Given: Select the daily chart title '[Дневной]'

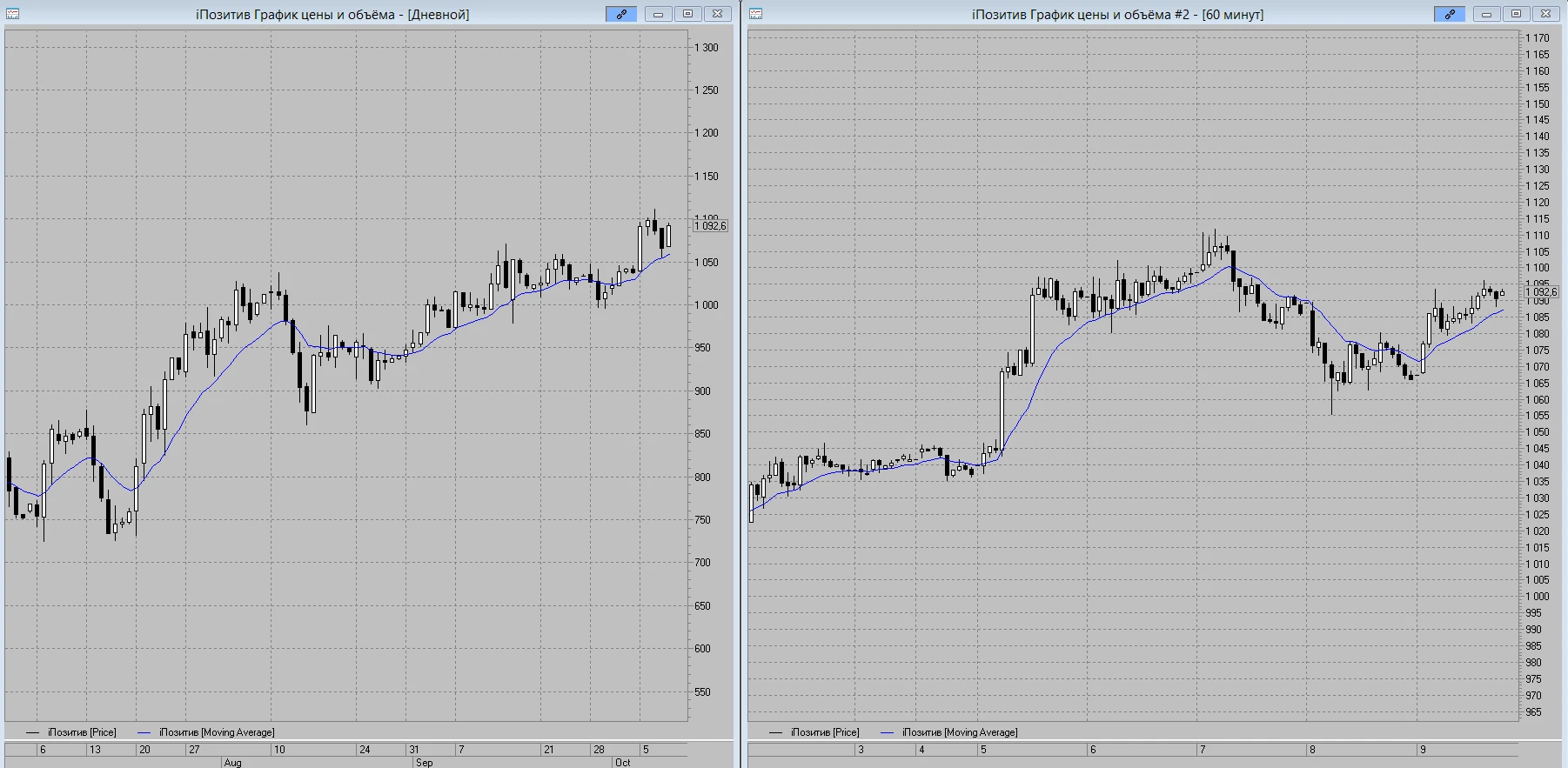Looking at the screenshot, I should [x=439, y=15].
